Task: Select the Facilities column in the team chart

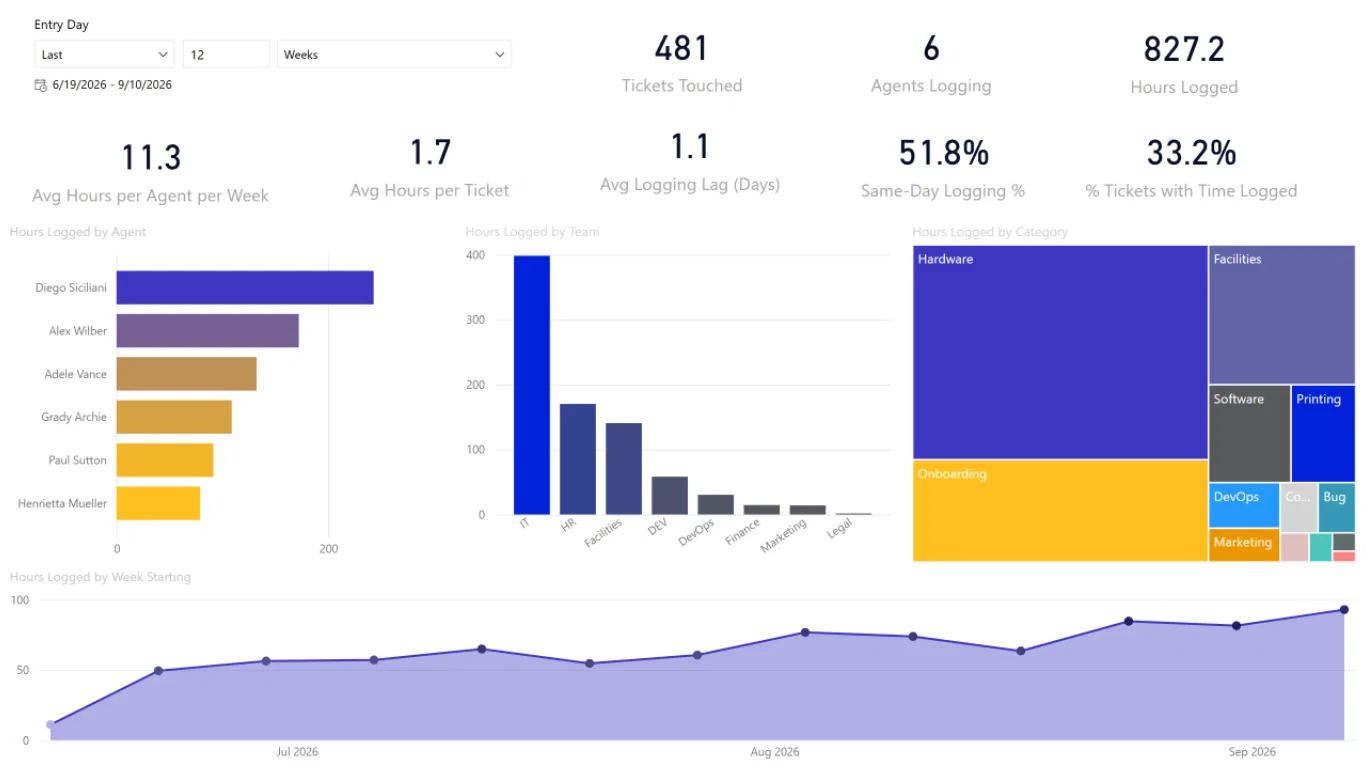Action: pos(624,469)
